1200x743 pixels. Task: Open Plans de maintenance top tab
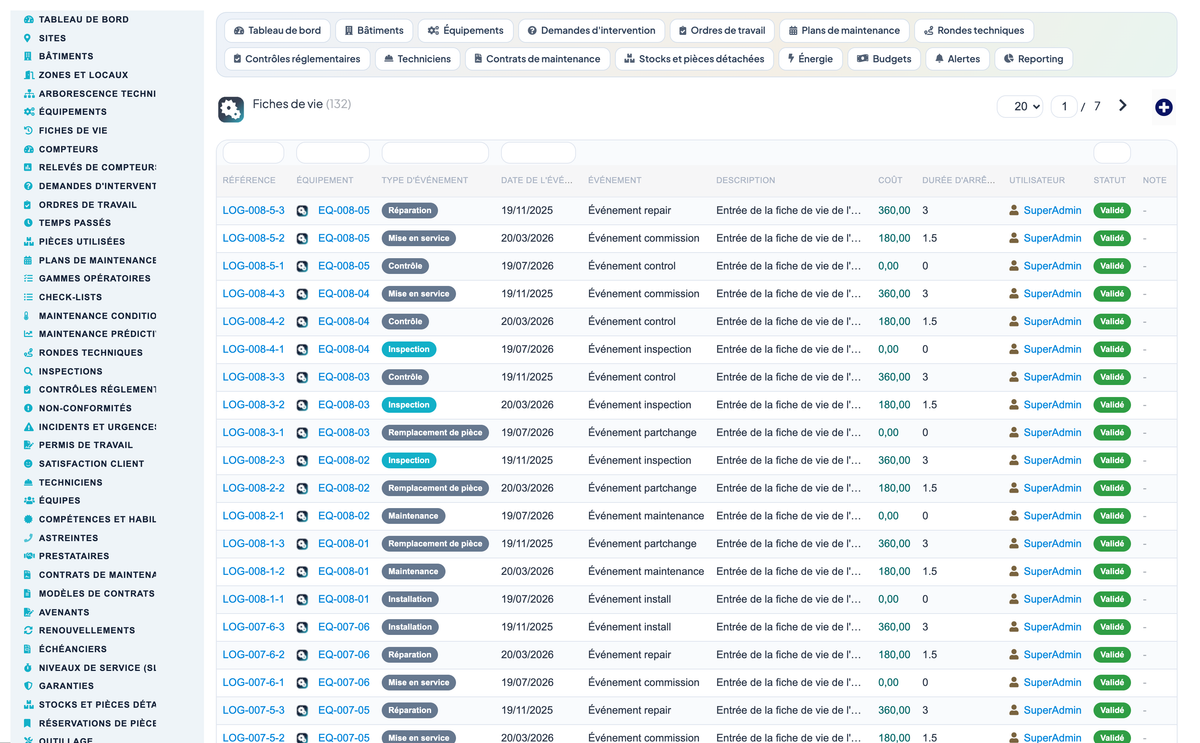click(x=844, y=31)
